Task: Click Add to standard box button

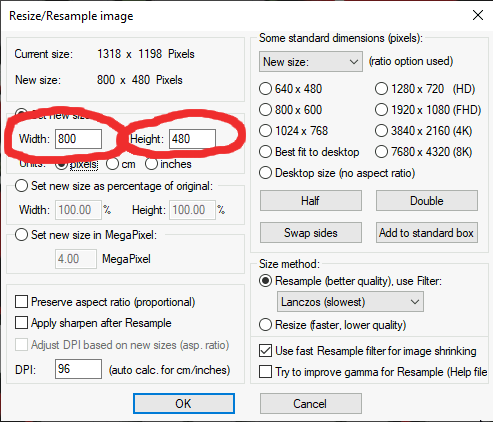Action: pyautogui.click(x=427, y=233)
